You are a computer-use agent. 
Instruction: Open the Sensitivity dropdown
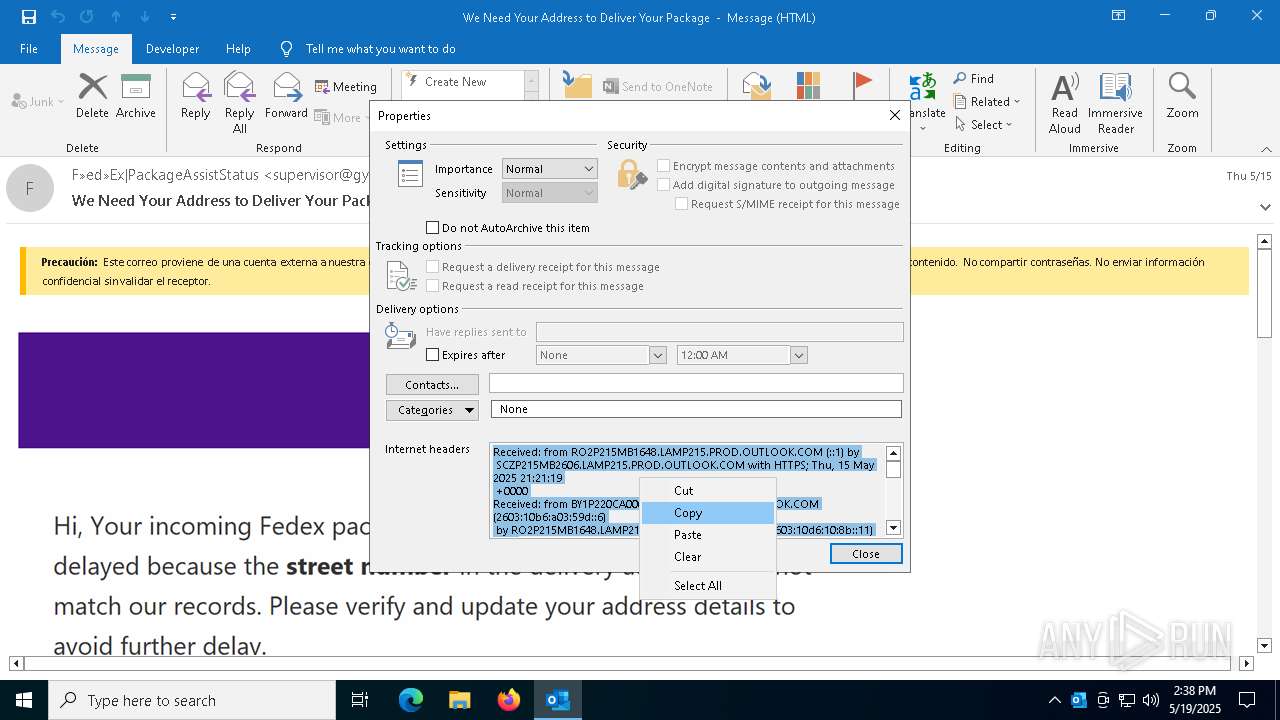point(550,193)
